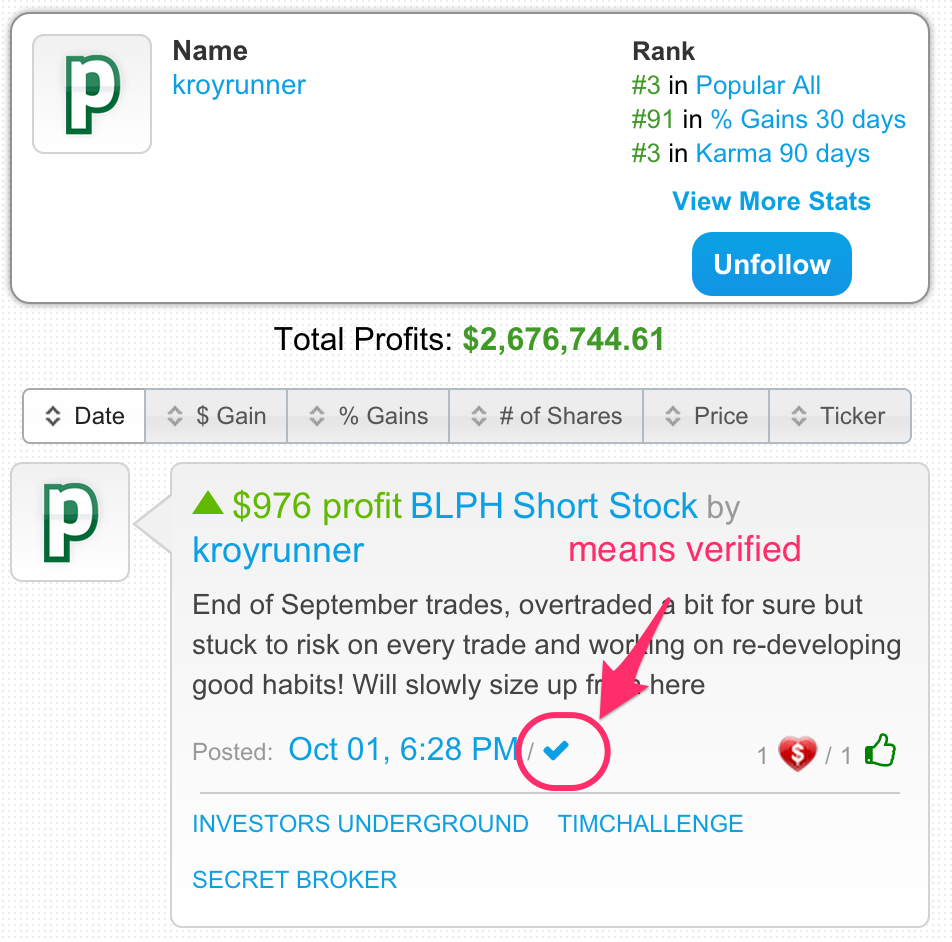Click the profile avatar logo at top
This screenshot has width=952, height=942.
(92, 94)
